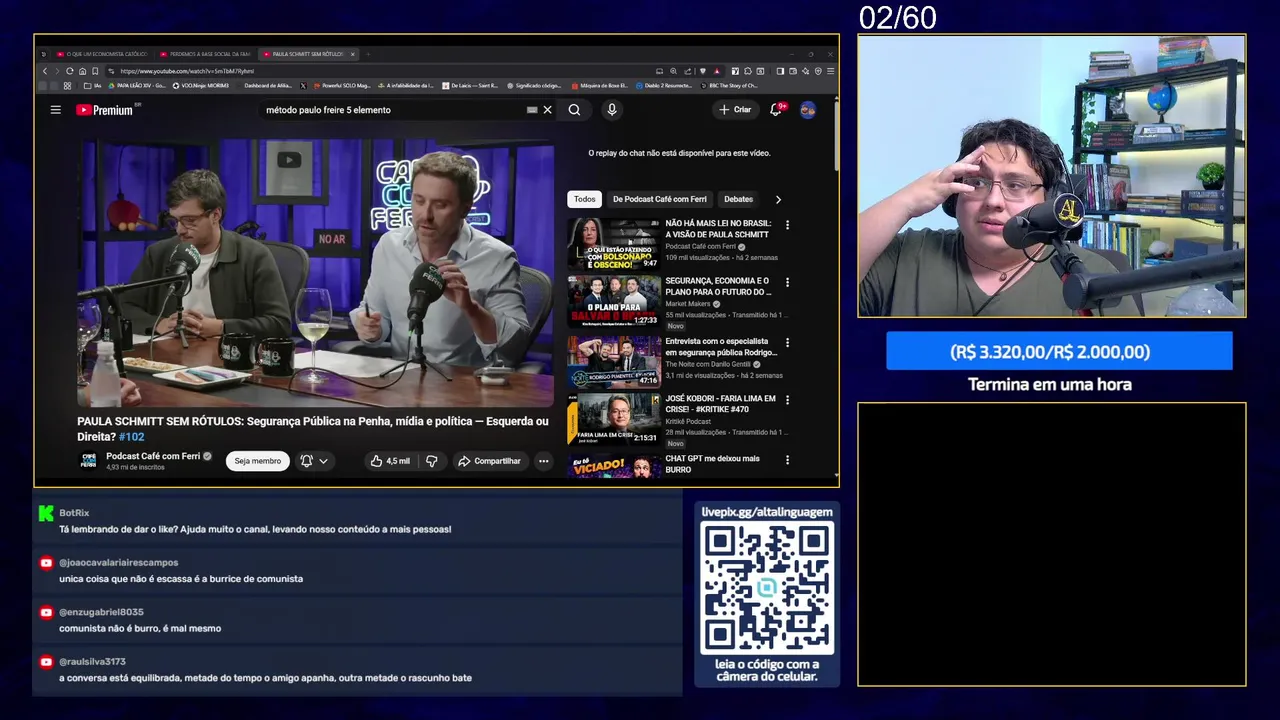Image resolution: width=1280 pixels, height=720 pixels.
Task: Select the 'Debates' filter chip
Action: pyautogui.click(x=738, y=199)
